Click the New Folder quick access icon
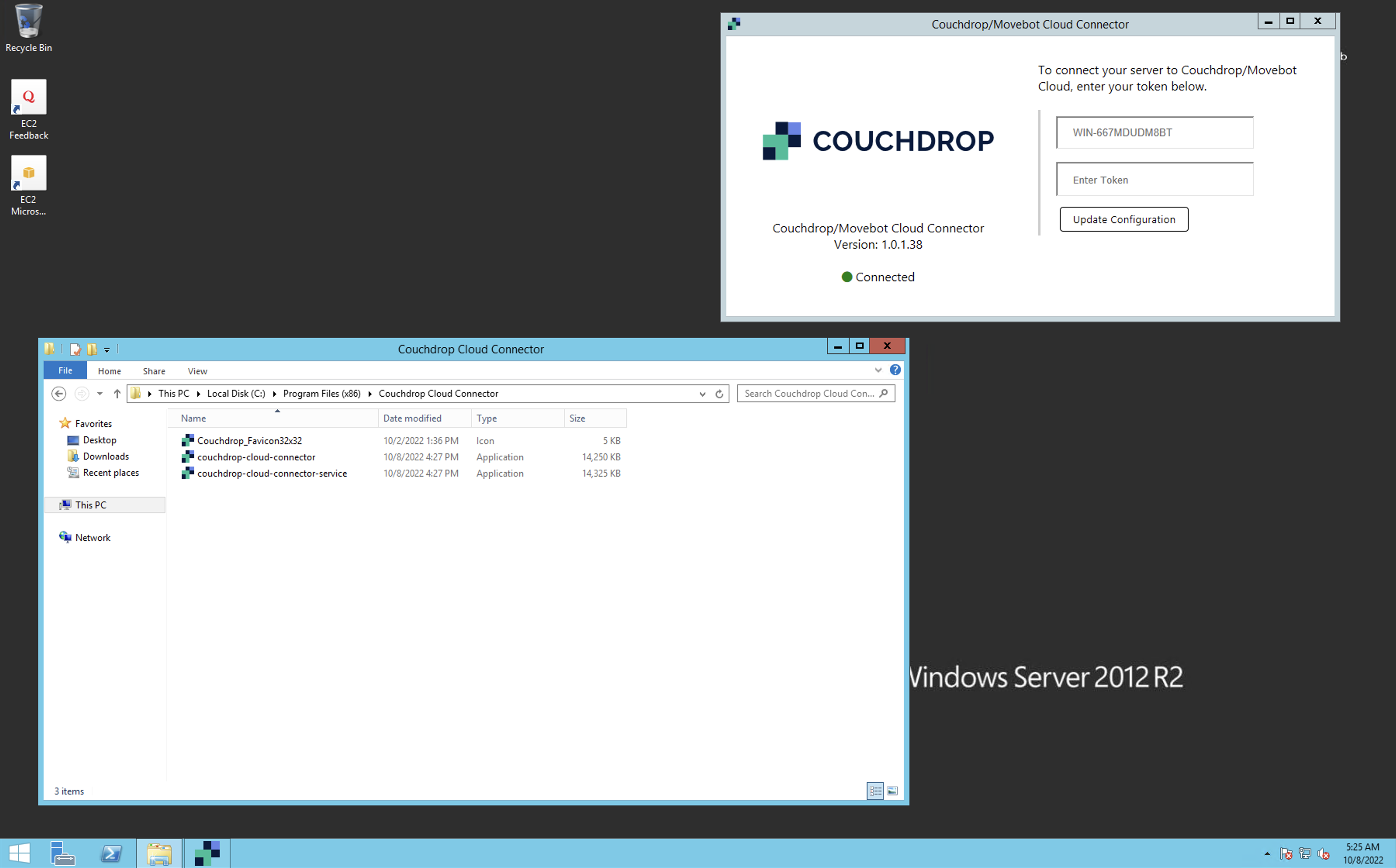 pos(92,349)
